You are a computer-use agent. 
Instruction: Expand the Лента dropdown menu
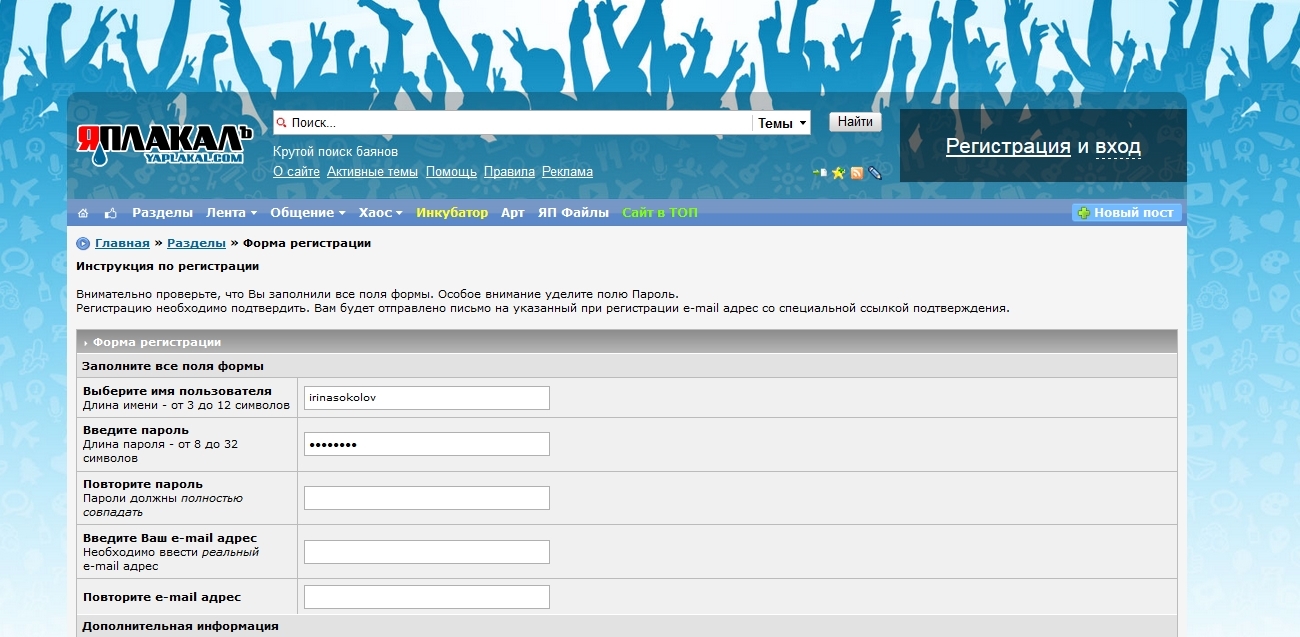pos(231,213)
